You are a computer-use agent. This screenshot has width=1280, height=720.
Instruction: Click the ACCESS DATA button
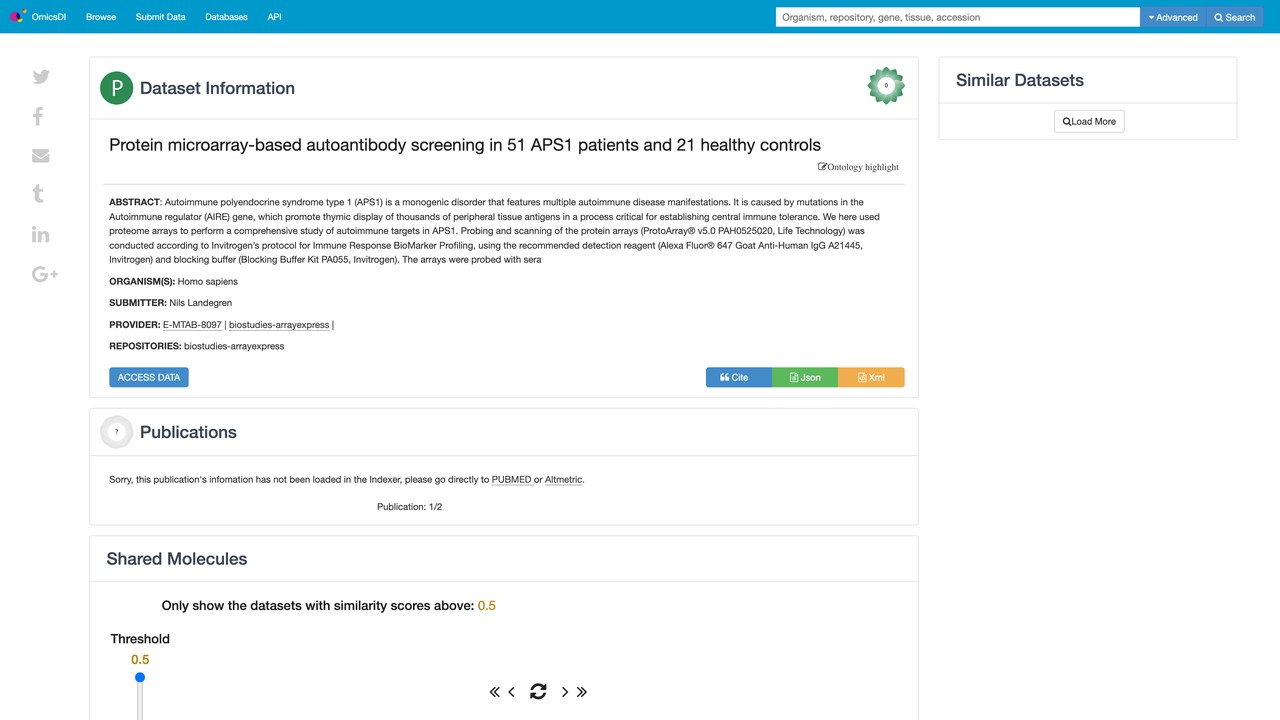(x=149, y=377)
